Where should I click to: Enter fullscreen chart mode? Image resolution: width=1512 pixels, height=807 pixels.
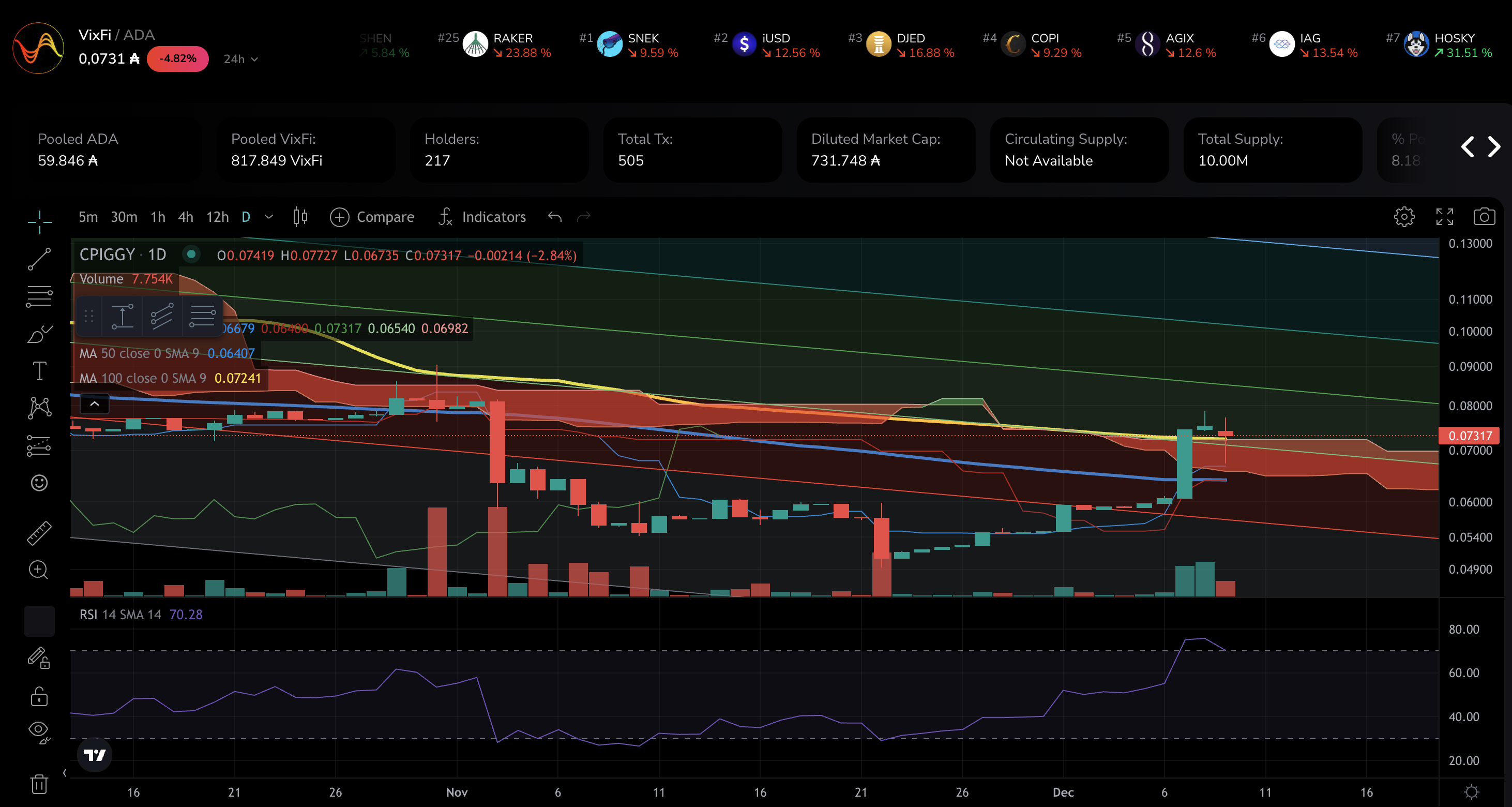click(x=1444, y=217)
